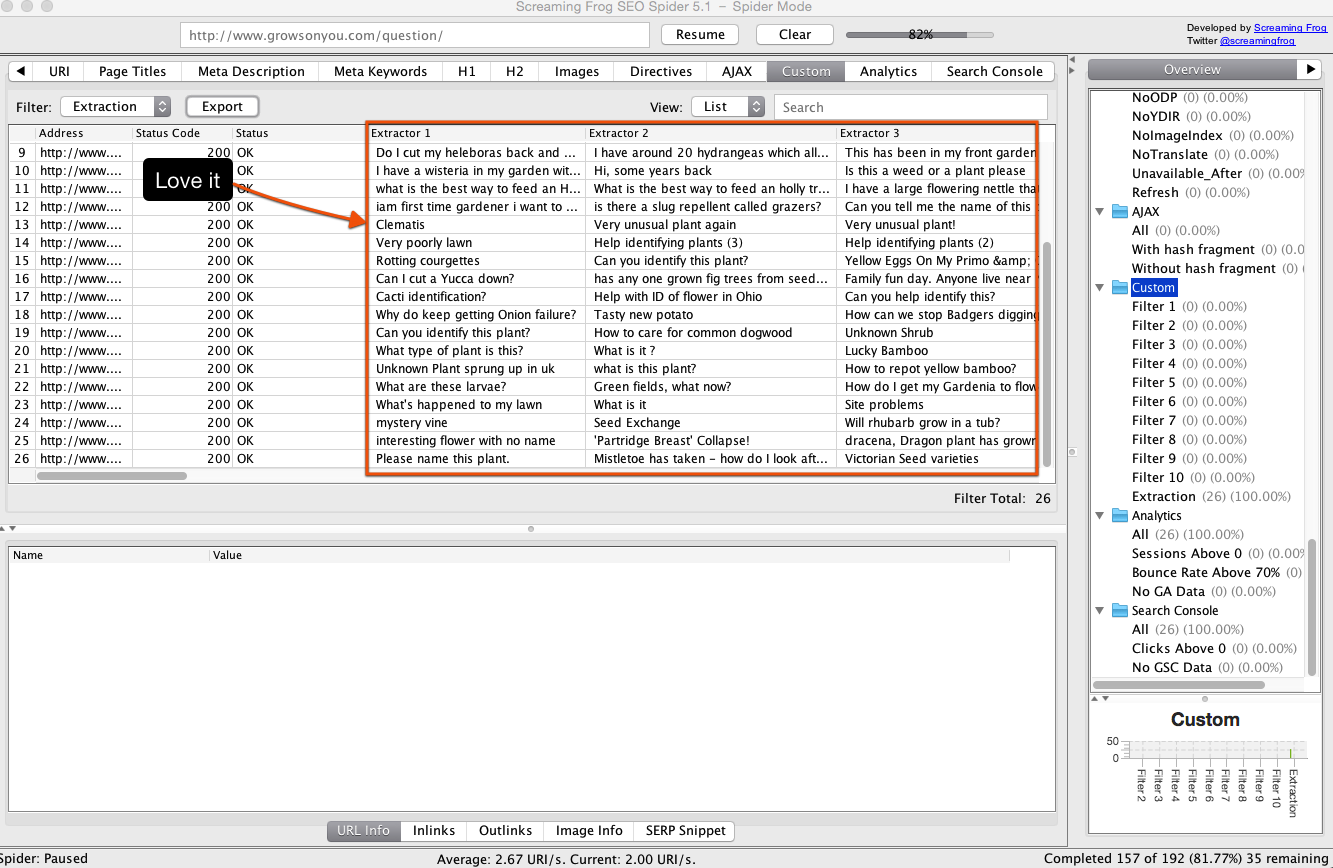This screenshot has width=1333, height=868.
Task: Sort by the Extractor 2 column header
Action: 710,133
